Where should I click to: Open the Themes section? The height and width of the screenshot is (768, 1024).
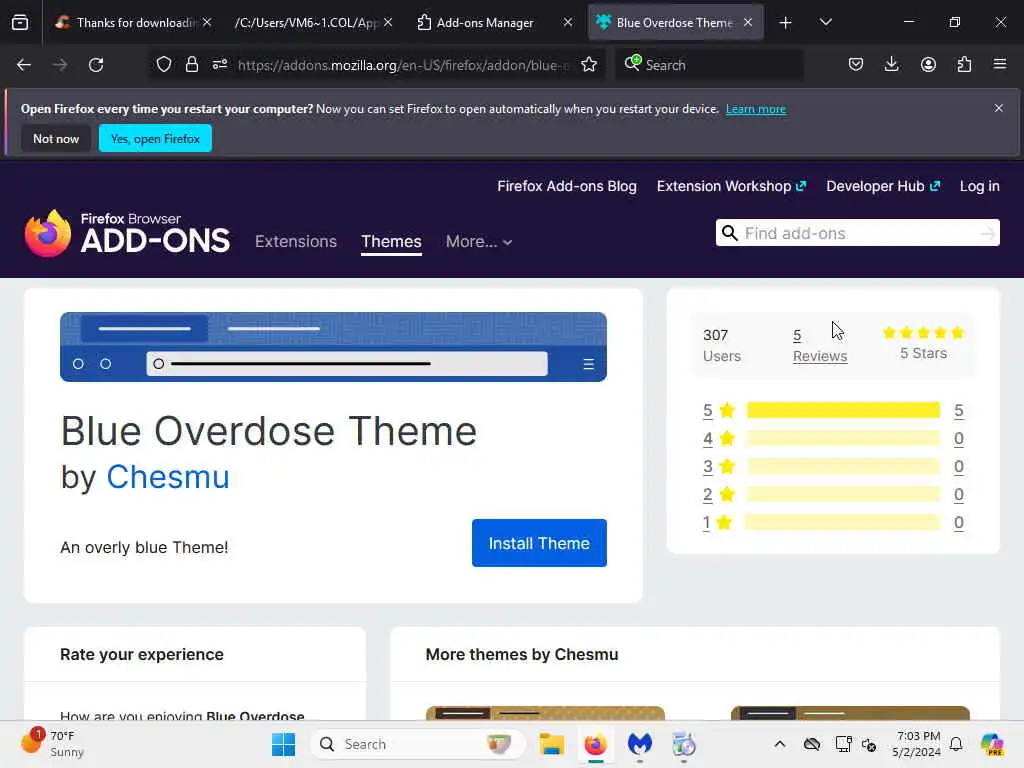[391, 242]
